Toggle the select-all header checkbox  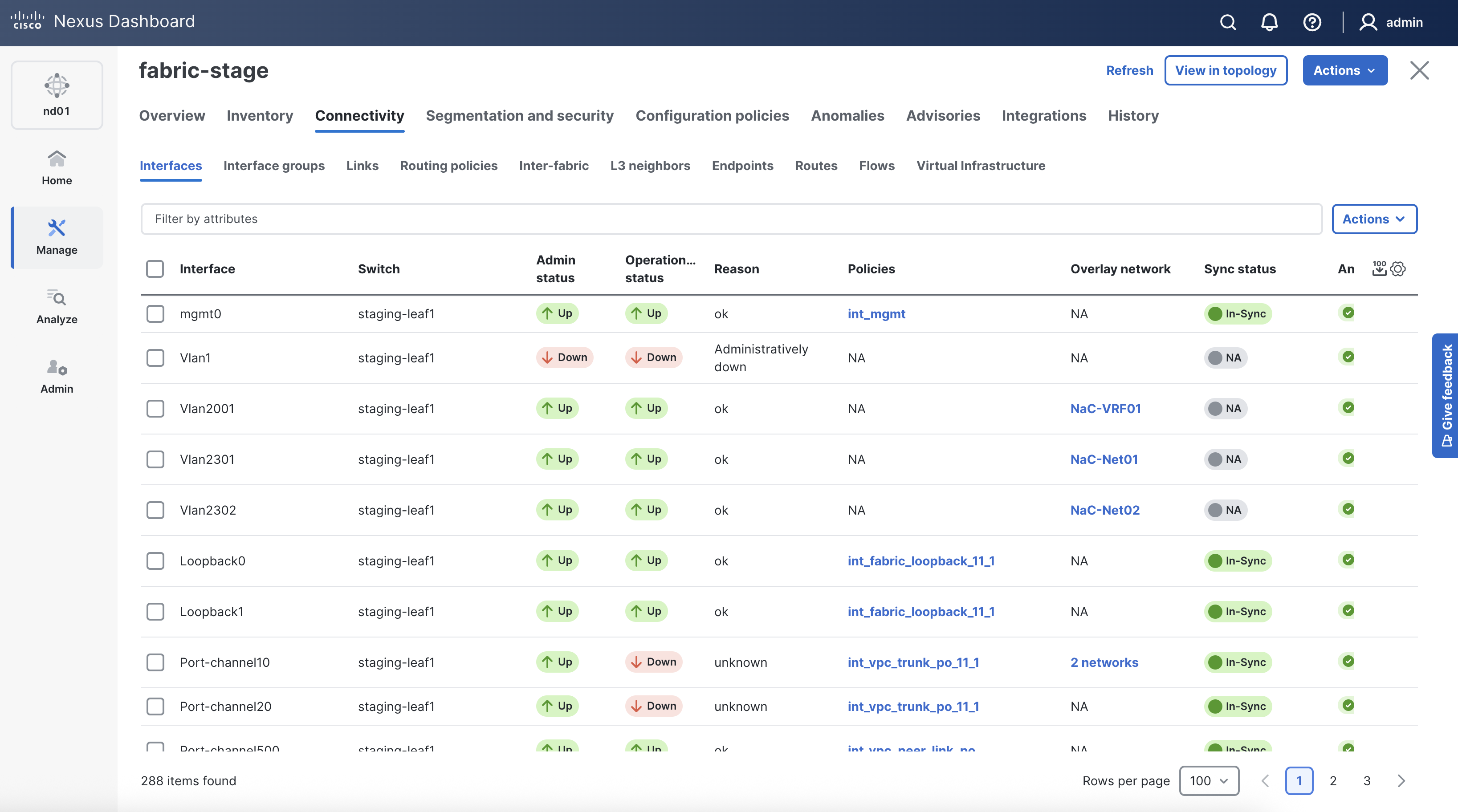coord(155,269)
